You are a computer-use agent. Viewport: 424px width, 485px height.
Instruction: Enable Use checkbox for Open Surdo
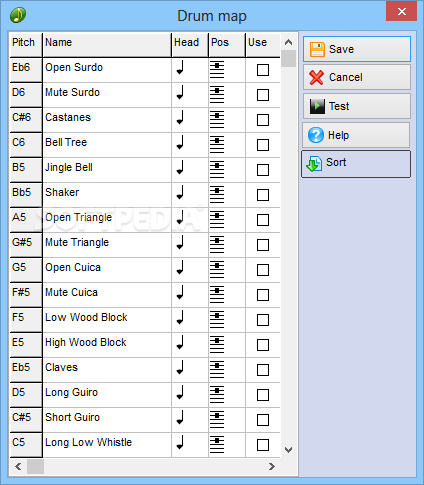tap(263, 70)
